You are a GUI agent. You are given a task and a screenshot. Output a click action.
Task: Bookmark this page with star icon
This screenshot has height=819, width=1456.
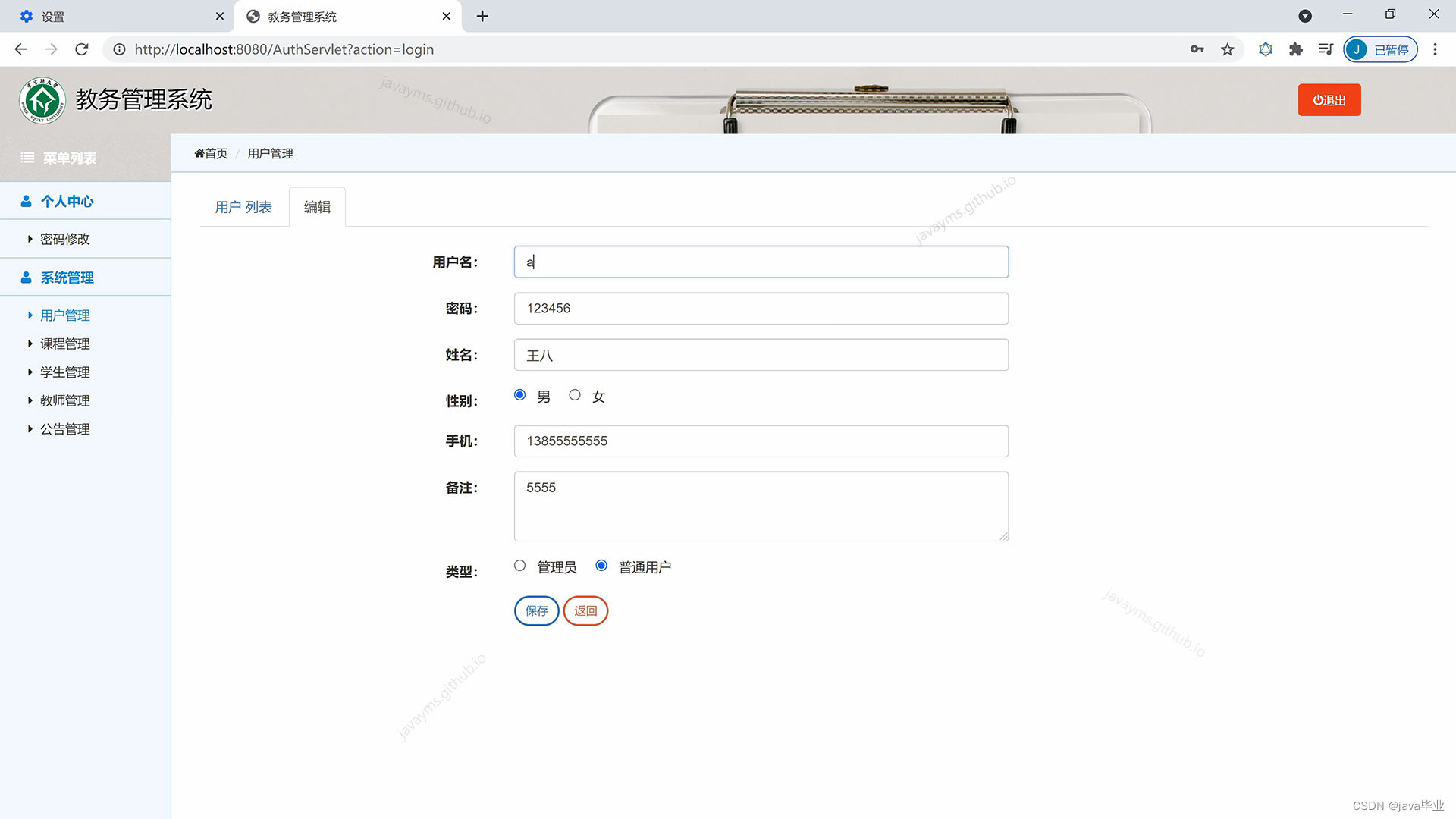(x=1227, y=49)
